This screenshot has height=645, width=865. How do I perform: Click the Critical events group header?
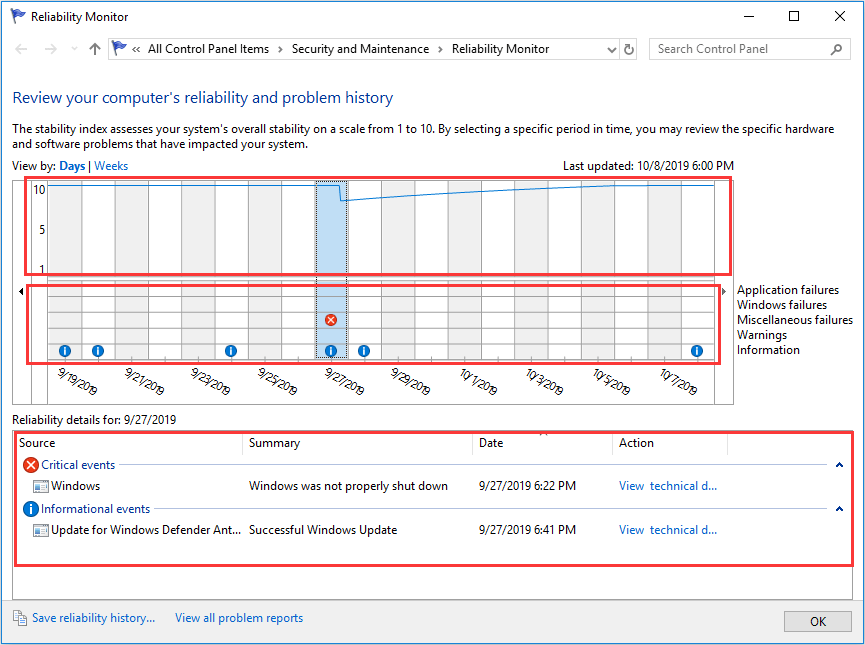78,465
